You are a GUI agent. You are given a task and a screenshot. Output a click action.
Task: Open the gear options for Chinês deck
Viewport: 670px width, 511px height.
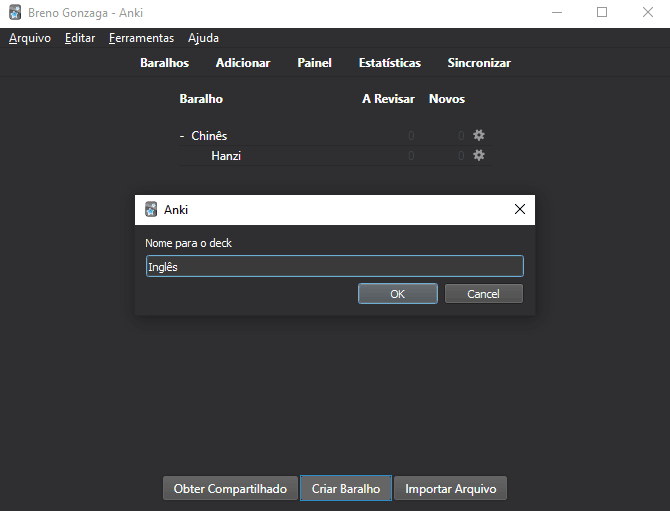click(479, 135)
